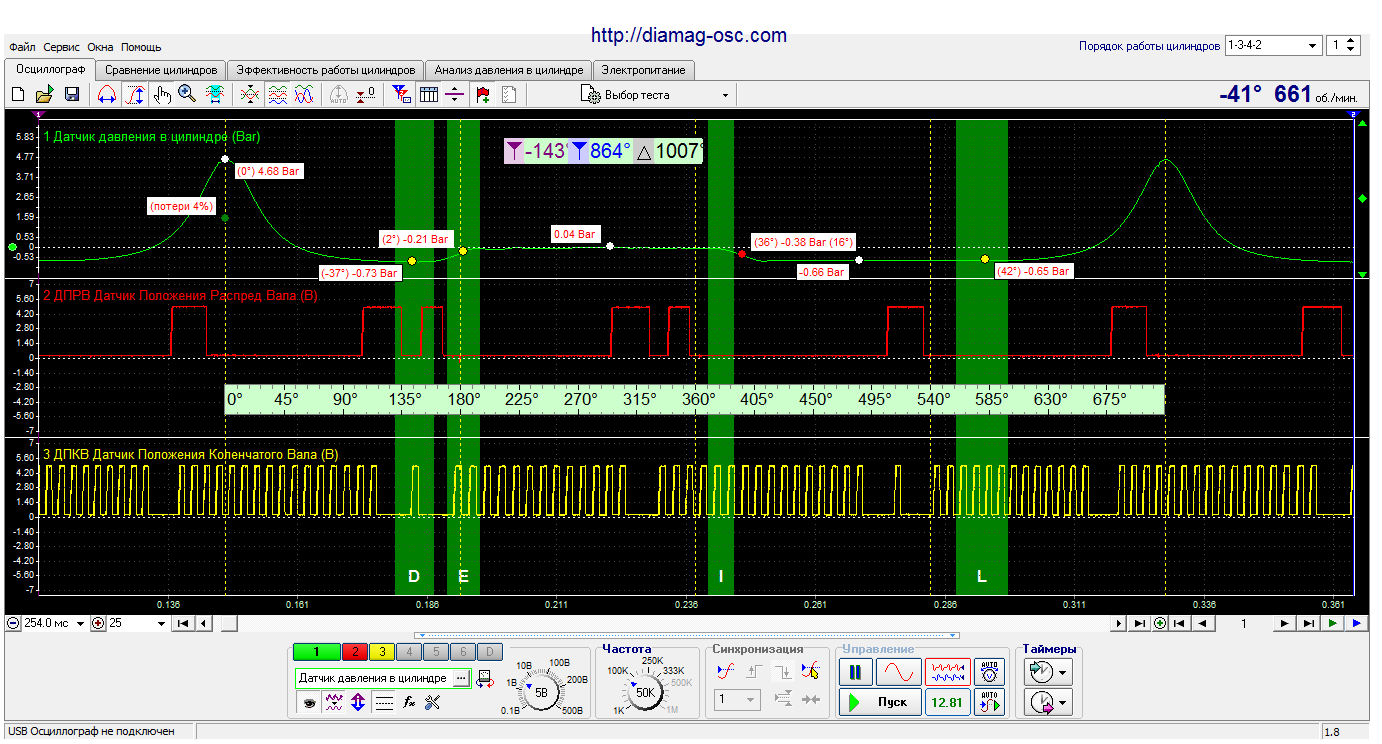This screenshot has height=744, width=1382.
Task: Click the channel-to-device transfer icon
Action: (486, 678)
